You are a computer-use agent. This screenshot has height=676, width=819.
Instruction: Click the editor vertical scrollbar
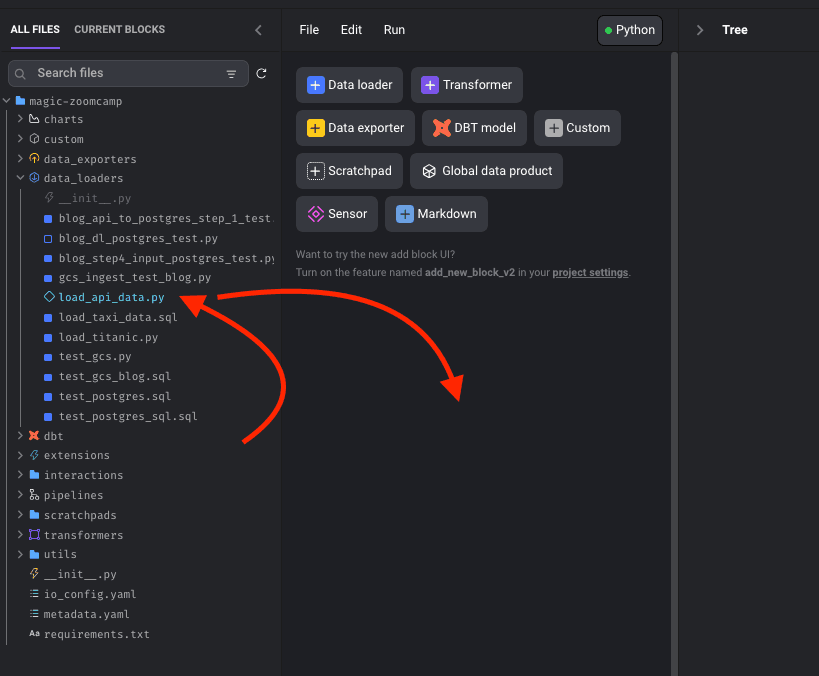pos(674,364)
